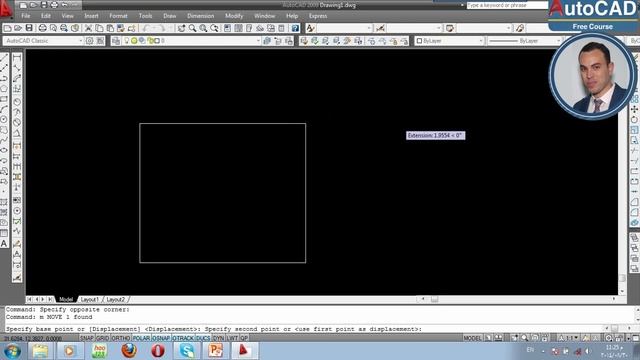Switch to the Layout2 tab
The height and width of the screenshot is (360, 640).
(116, 300)
